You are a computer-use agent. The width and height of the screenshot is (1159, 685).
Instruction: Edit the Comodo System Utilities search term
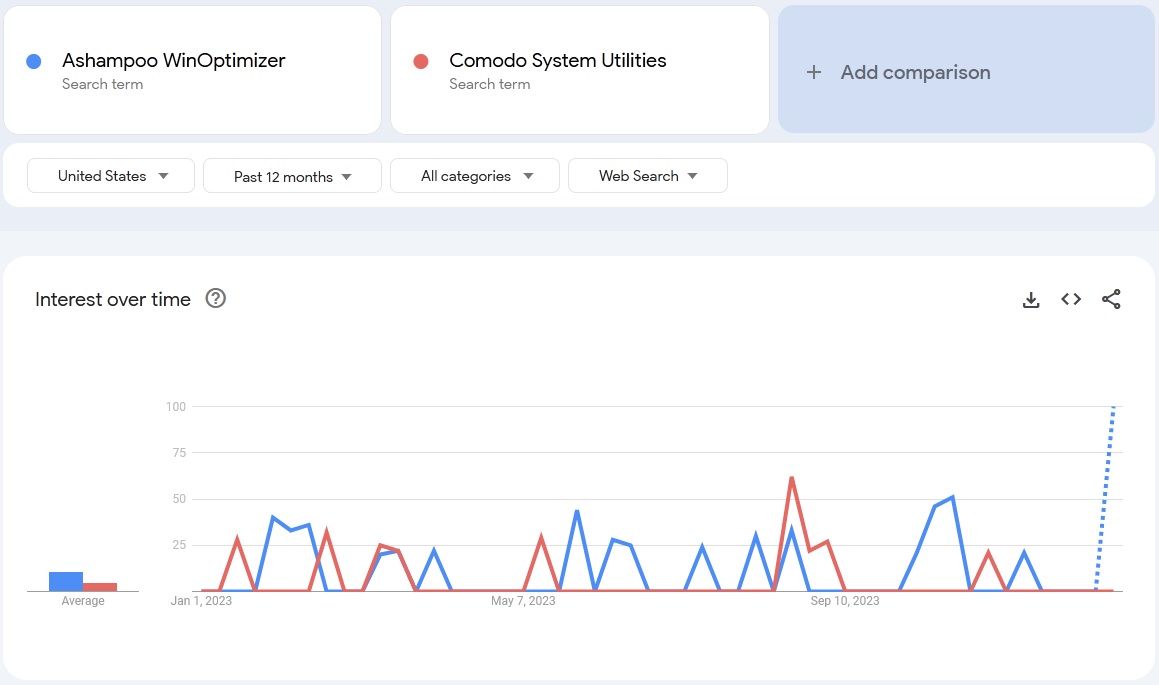tap(580, 70)
